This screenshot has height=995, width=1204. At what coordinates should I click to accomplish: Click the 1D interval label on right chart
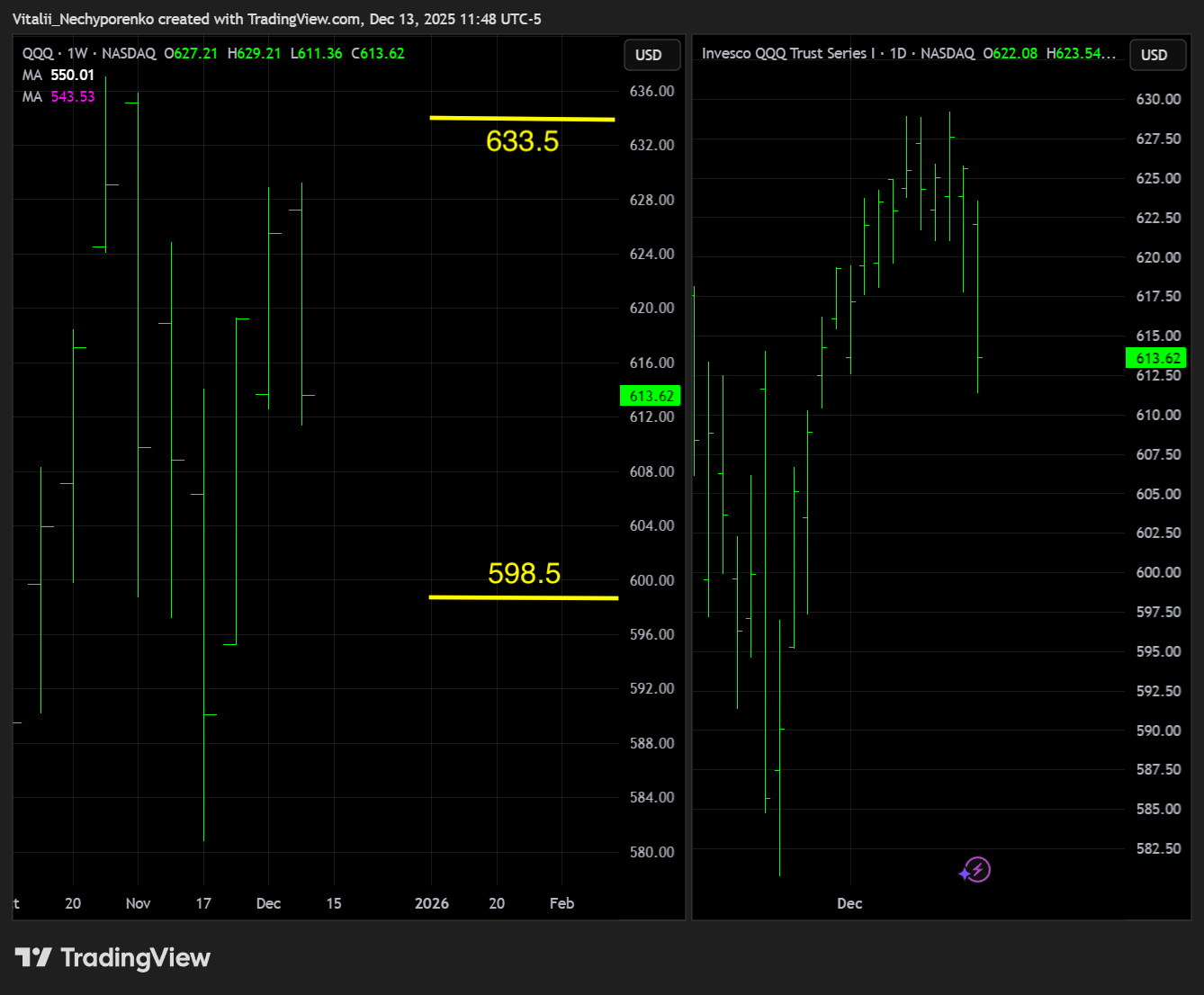(898, 54)
